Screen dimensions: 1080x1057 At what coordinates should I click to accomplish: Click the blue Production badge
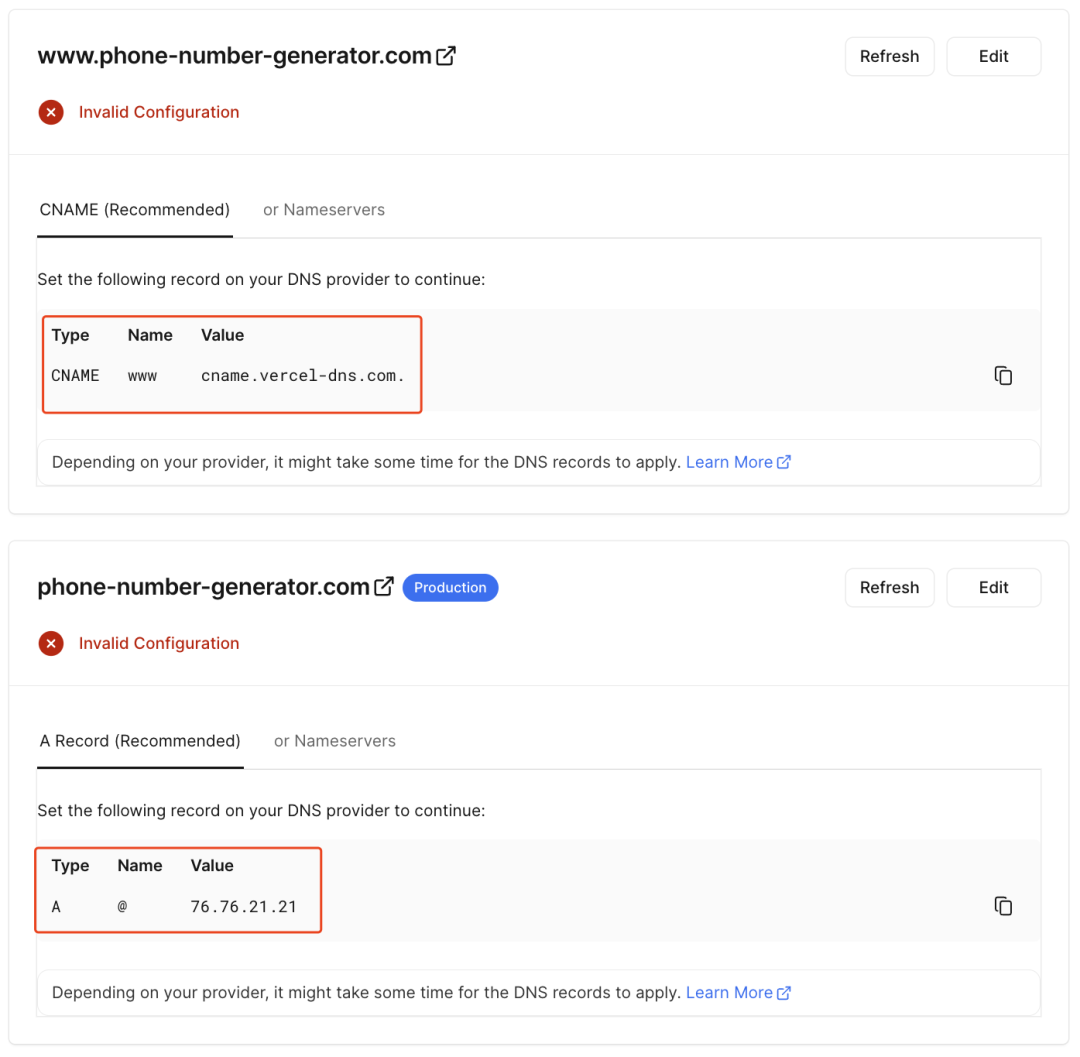coord(450,588)
